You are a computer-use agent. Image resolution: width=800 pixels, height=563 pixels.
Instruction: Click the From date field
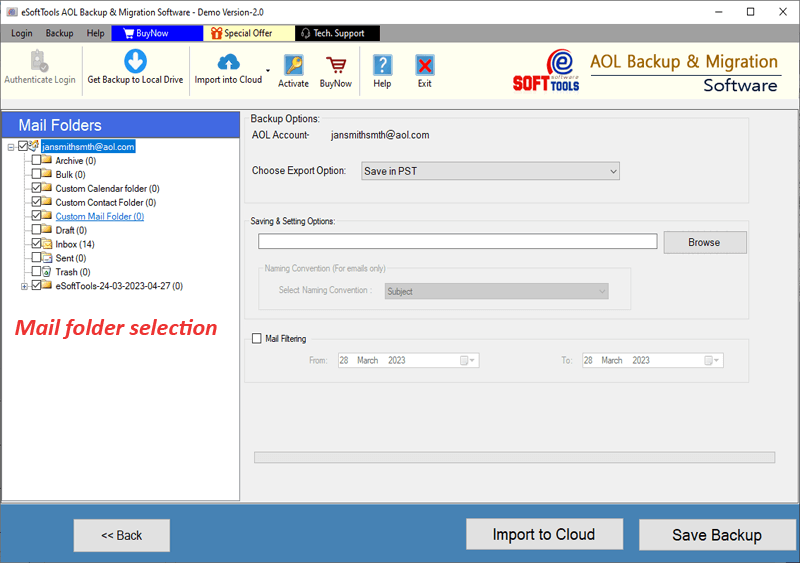408,360
